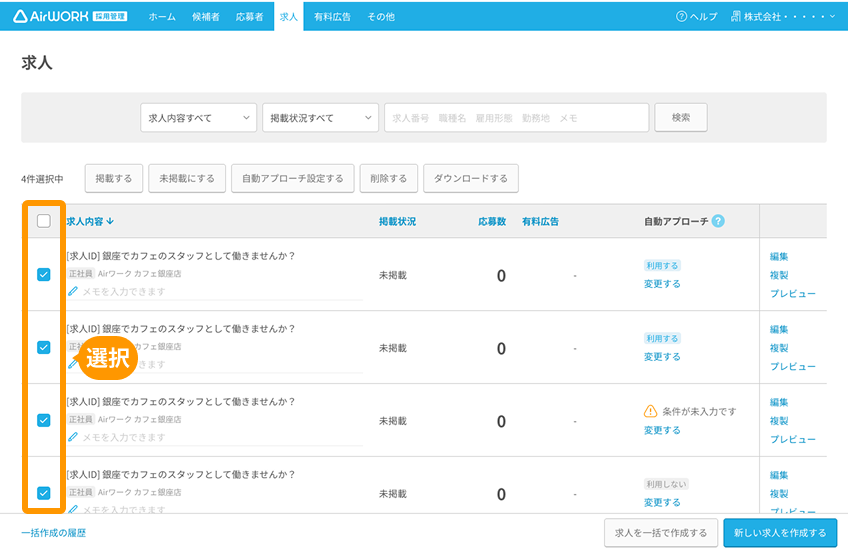Image resolution: width=848 pixels, height=552 pixels.
Task: Click the memo pencil icon in first job row
Action: 73,291
